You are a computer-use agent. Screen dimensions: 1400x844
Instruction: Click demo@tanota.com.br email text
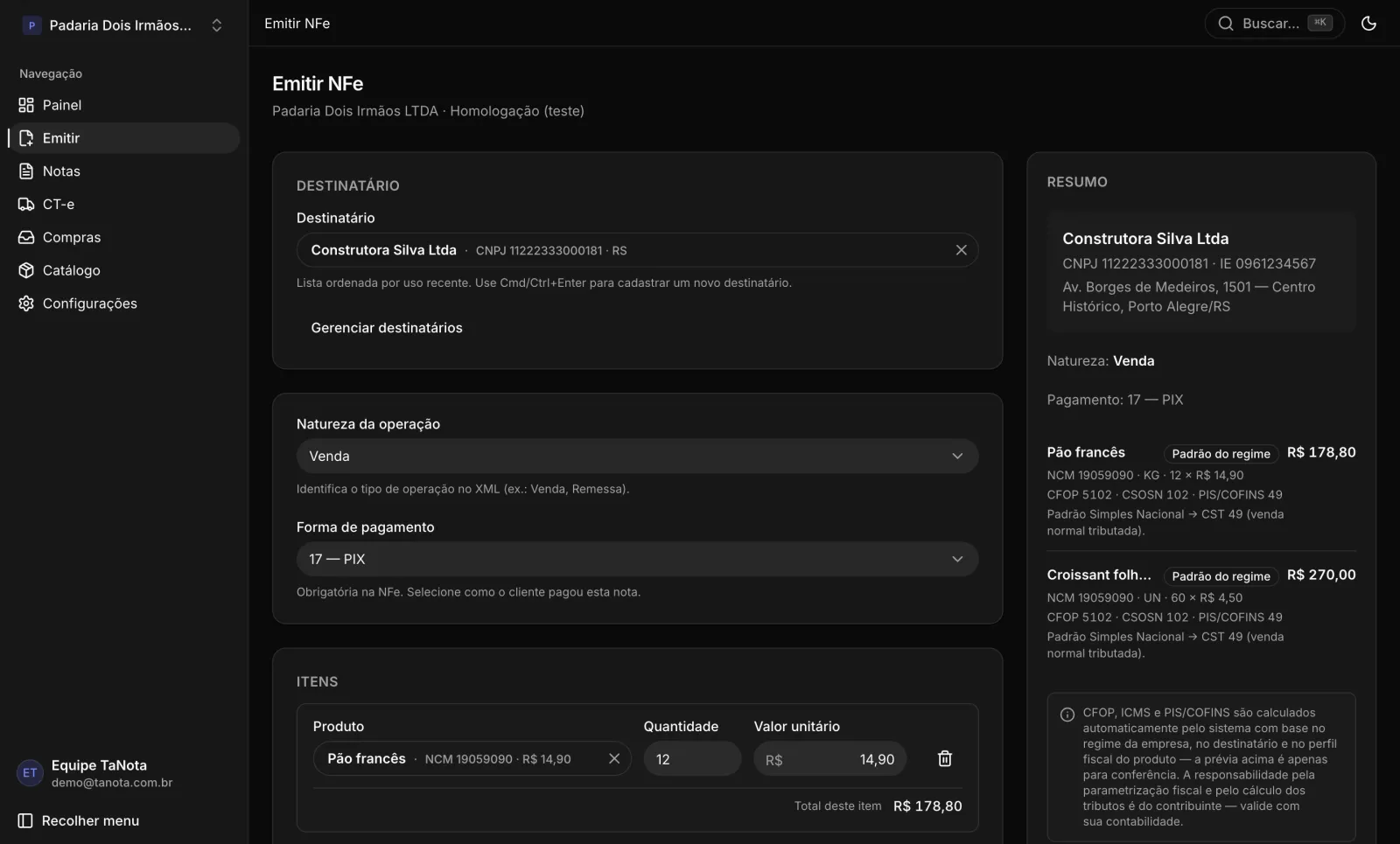[x=112, y=783]
